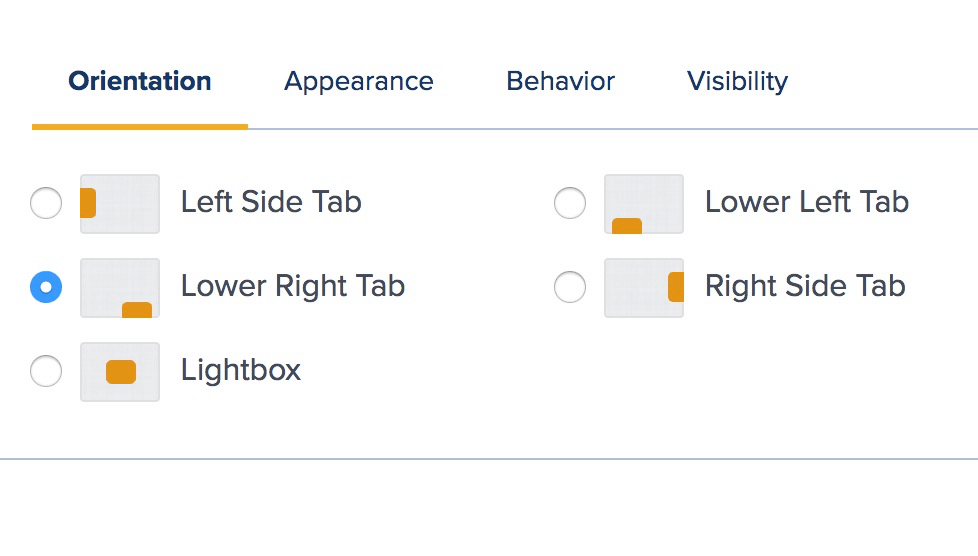Switch to the Appearance tab

(x=359, y=82)
